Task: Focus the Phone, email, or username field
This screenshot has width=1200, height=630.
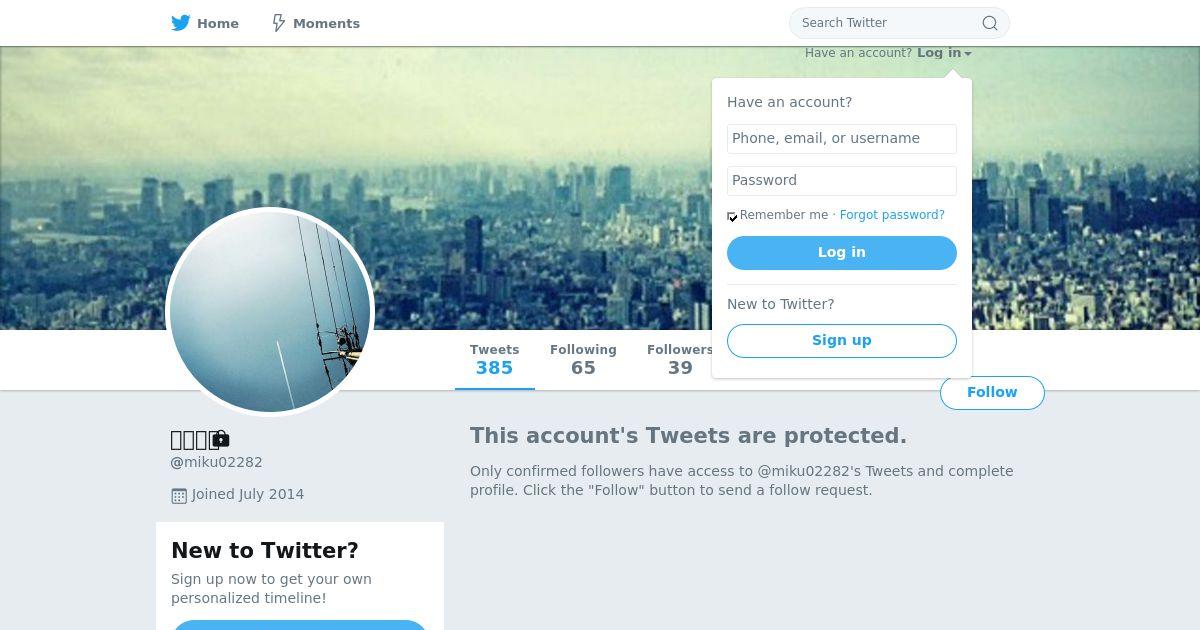Action: pos(841,139)
